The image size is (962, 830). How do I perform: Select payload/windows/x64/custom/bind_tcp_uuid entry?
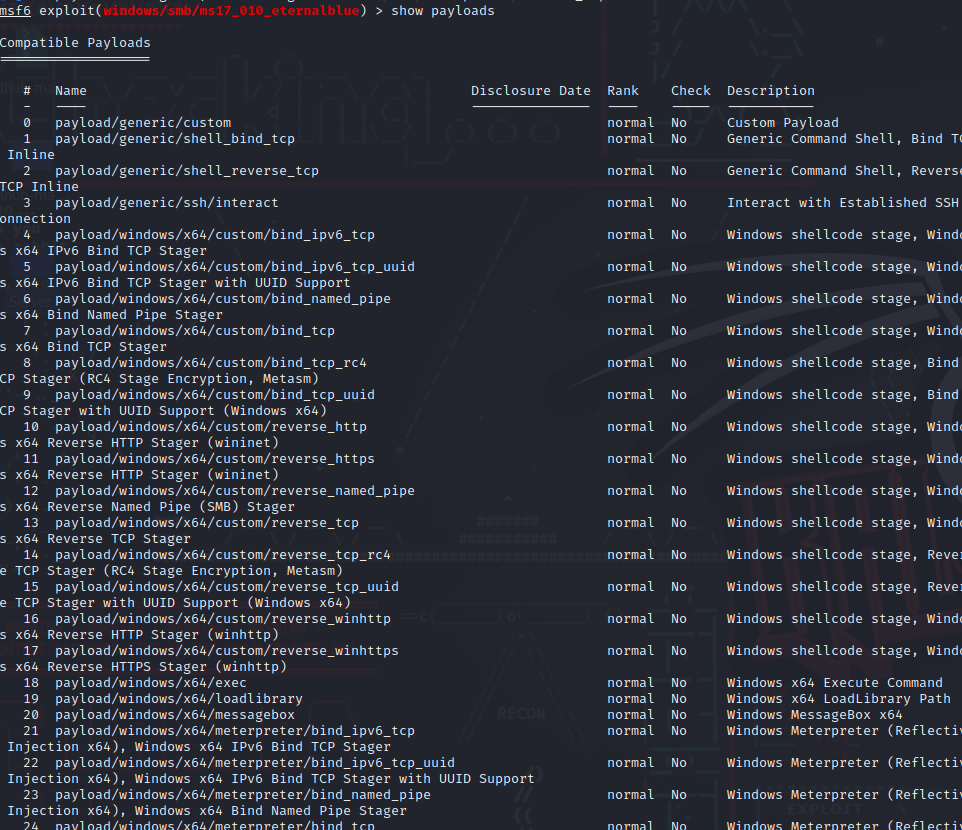(215, 394)
